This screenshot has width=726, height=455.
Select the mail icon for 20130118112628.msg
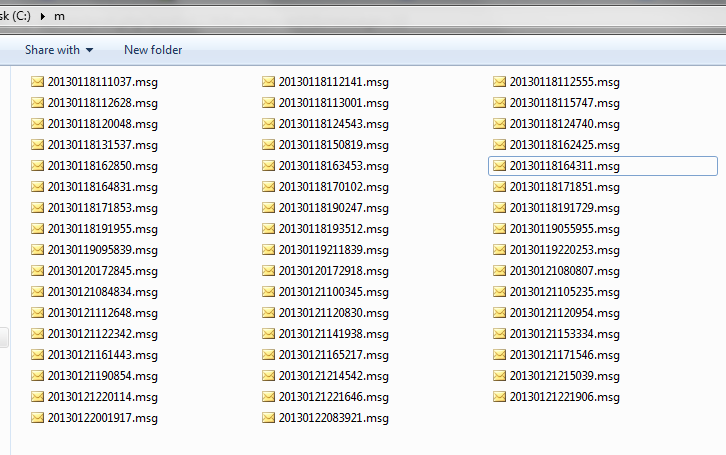pos(38,103)
